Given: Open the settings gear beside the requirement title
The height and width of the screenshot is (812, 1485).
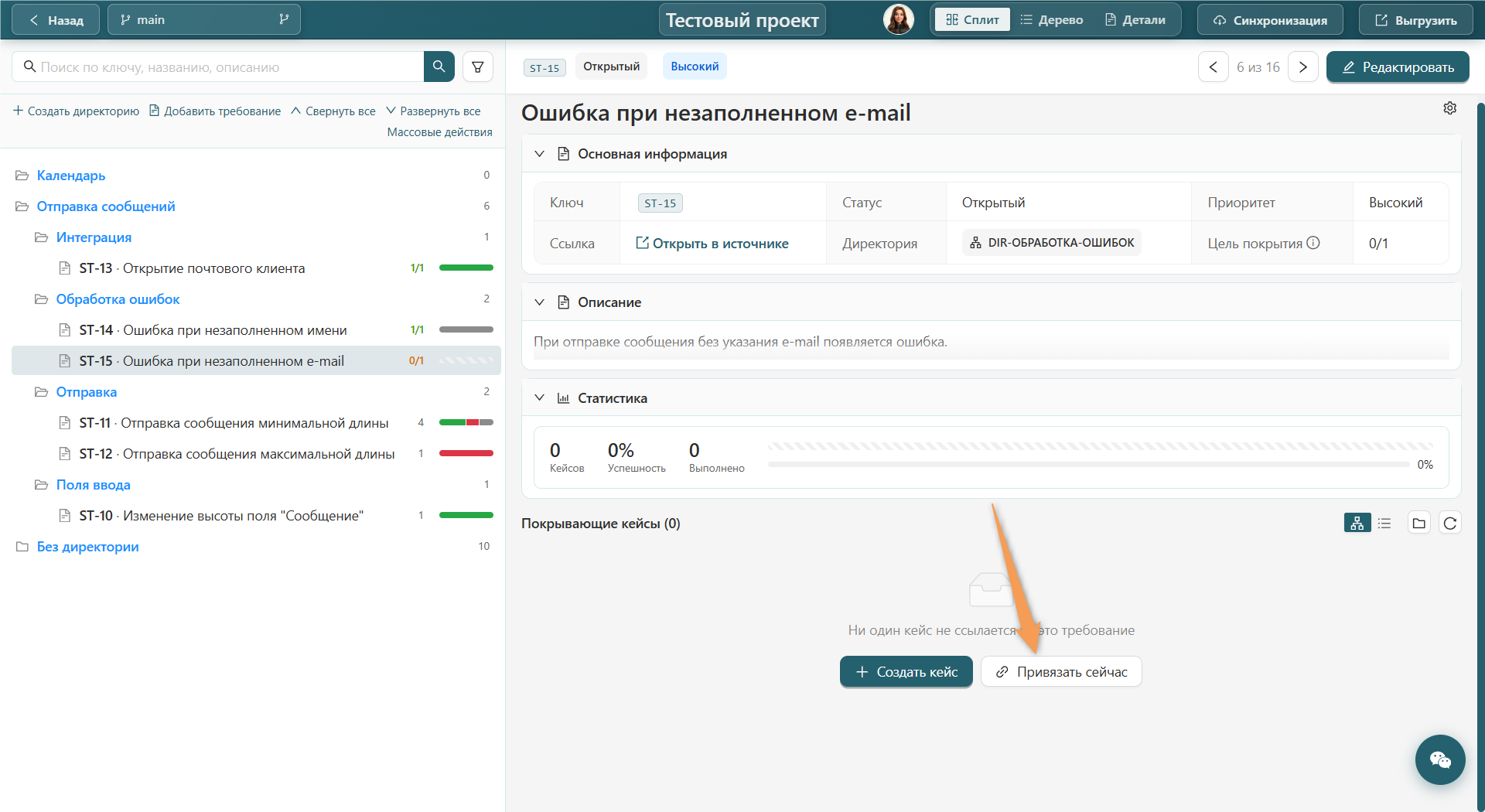Looking at the screenshot, I should click(1449, 108).
